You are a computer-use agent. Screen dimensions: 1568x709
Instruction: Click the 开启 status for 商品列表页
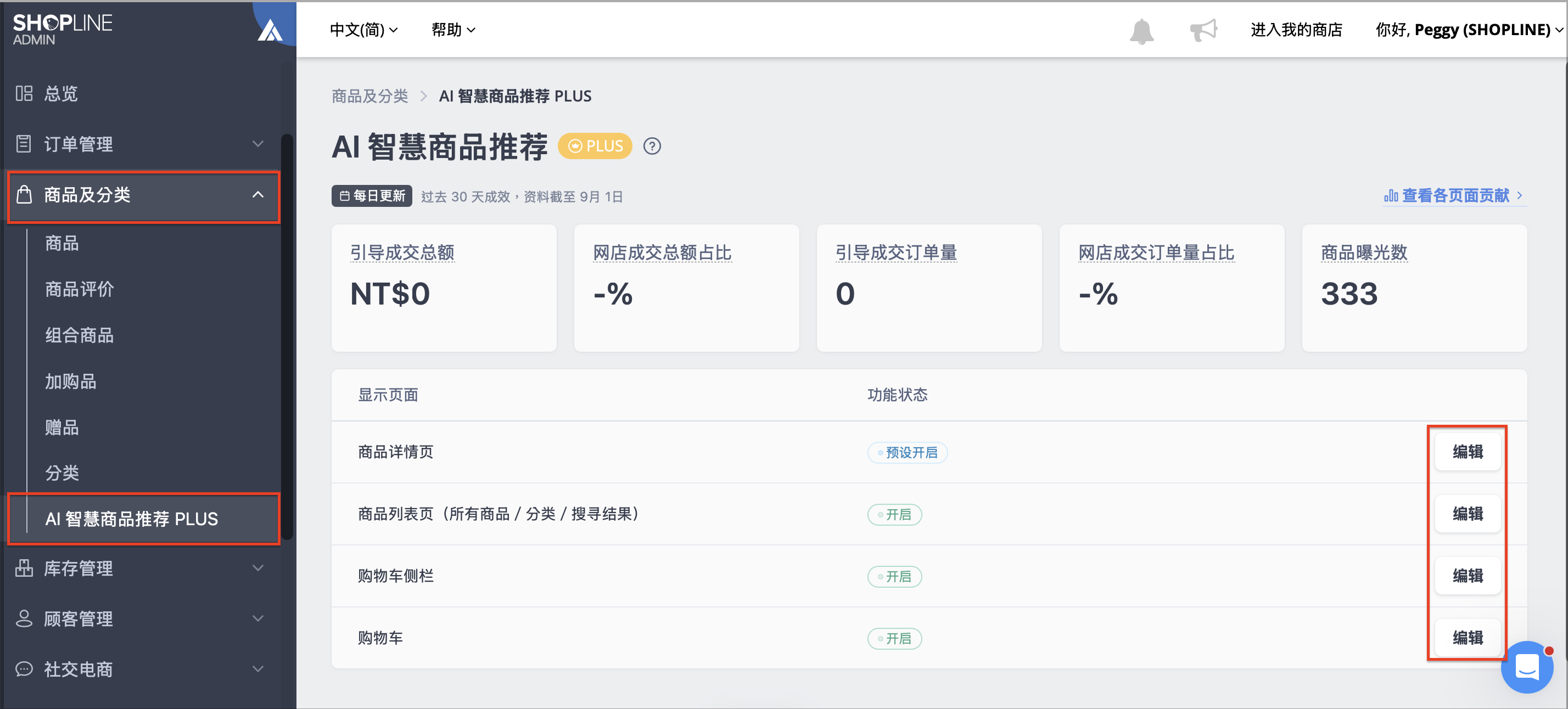(894, 514)
